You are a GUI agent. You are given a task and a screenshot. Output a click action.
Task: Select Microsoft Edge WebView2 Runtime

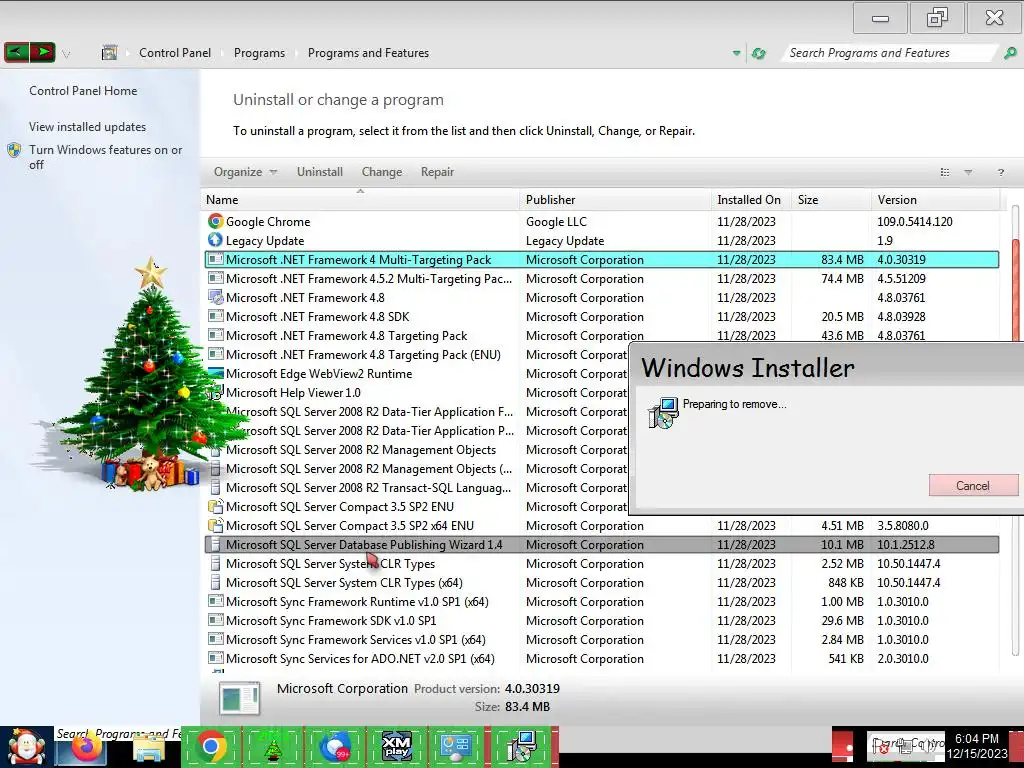(416, 374)
